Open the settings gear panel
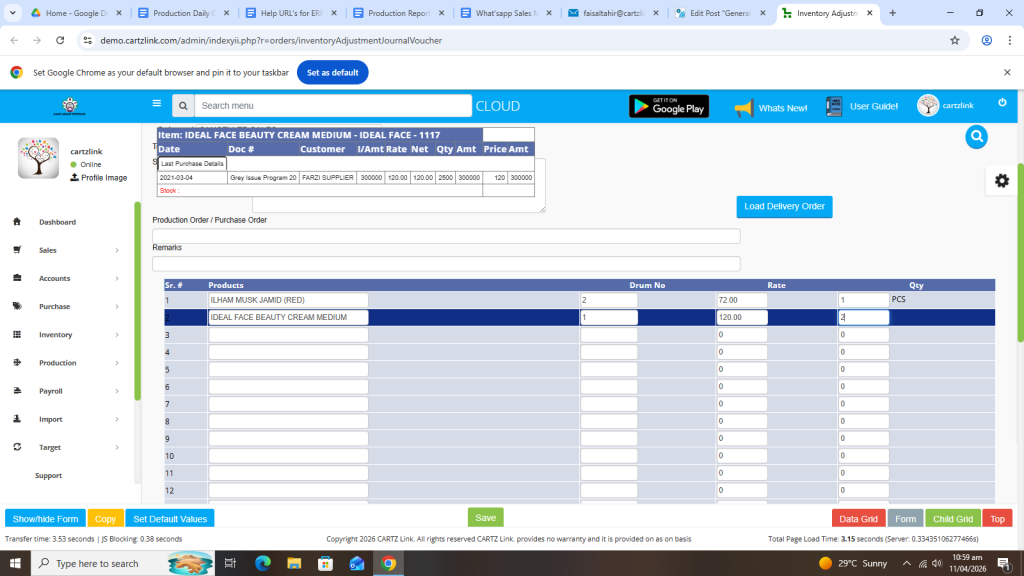This screenshot has width=1024, height=576. pyautogui.click(x=1001, y=180)
